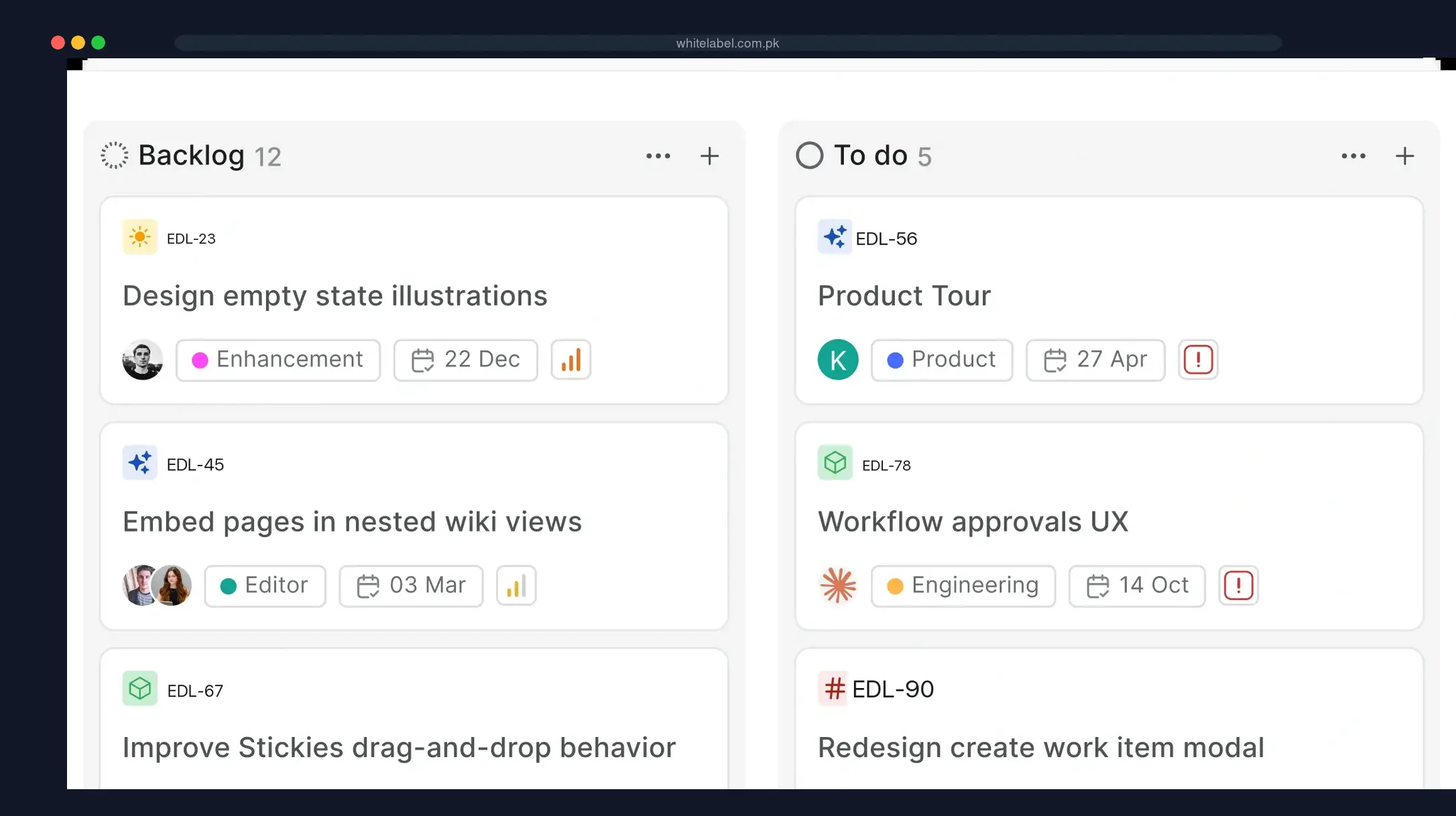Click the EDL-78 identifier
Viewport: 1456px width, 816px height.
tap(886, 465)
